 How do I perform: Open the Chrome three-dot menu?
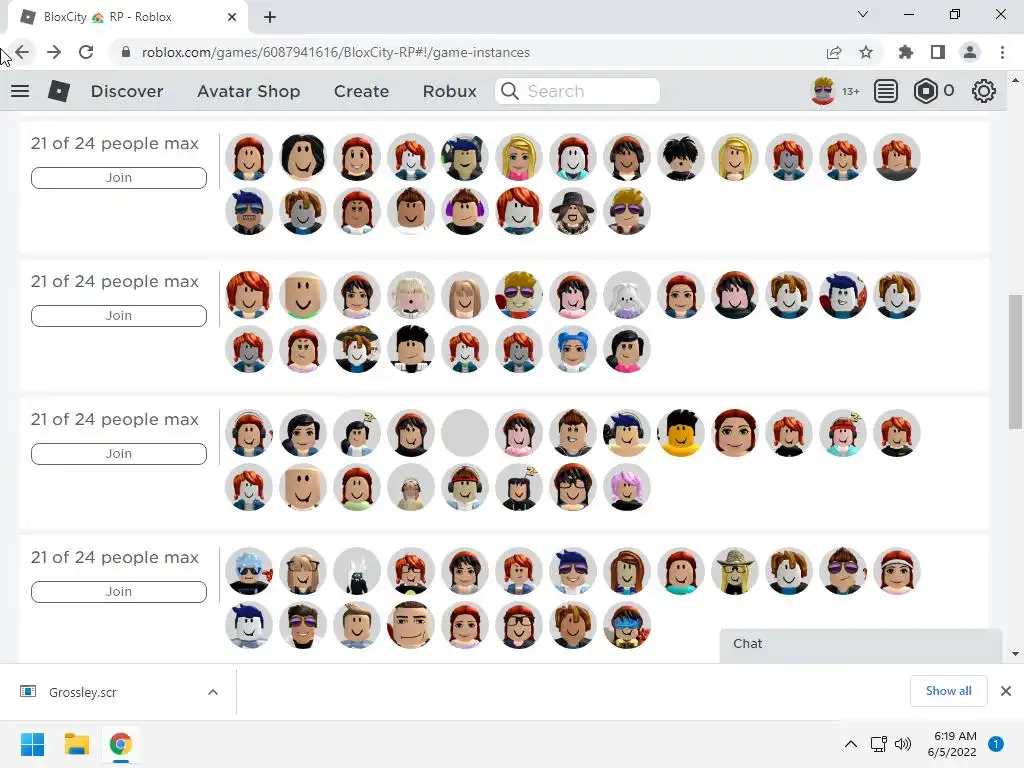(1002, 52)
